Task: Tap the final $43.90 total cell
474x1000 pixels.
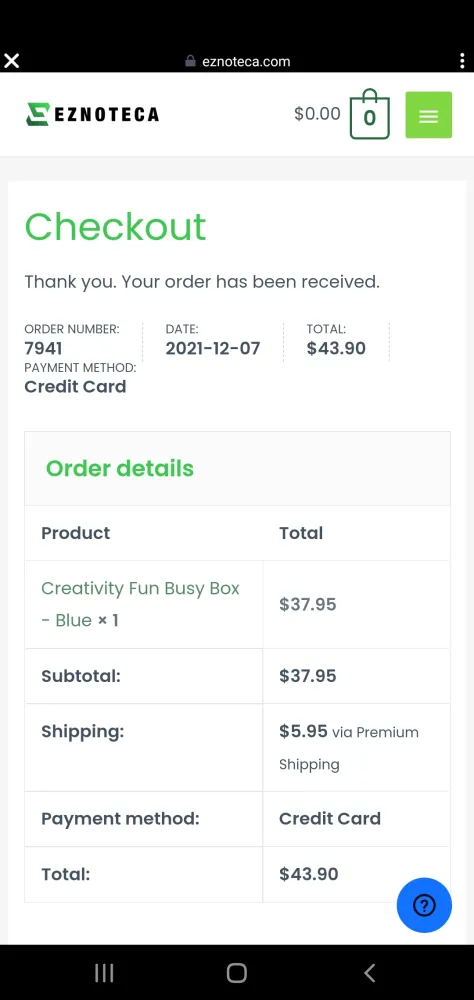Action: (x=356, y=874)
